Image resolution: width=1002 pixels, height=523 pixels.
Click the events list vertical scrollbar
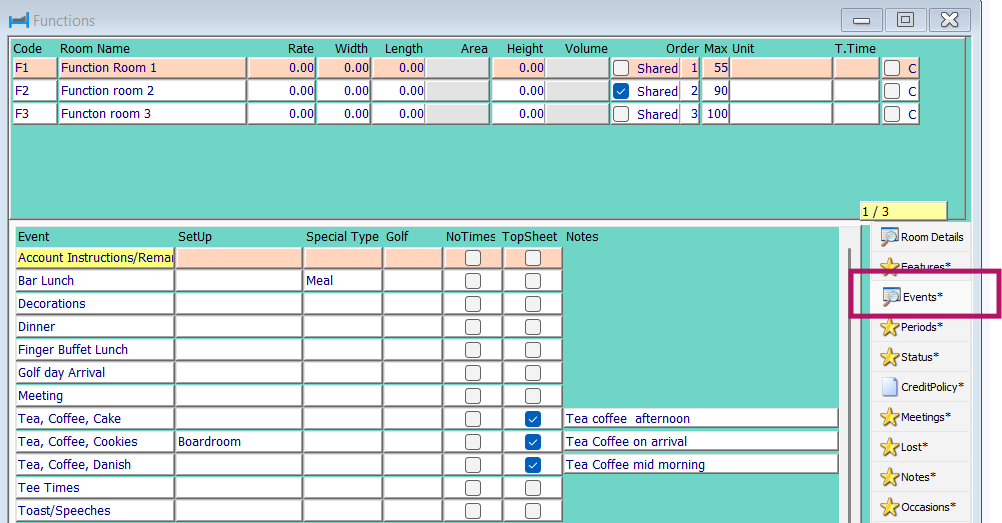pos(849,384)
